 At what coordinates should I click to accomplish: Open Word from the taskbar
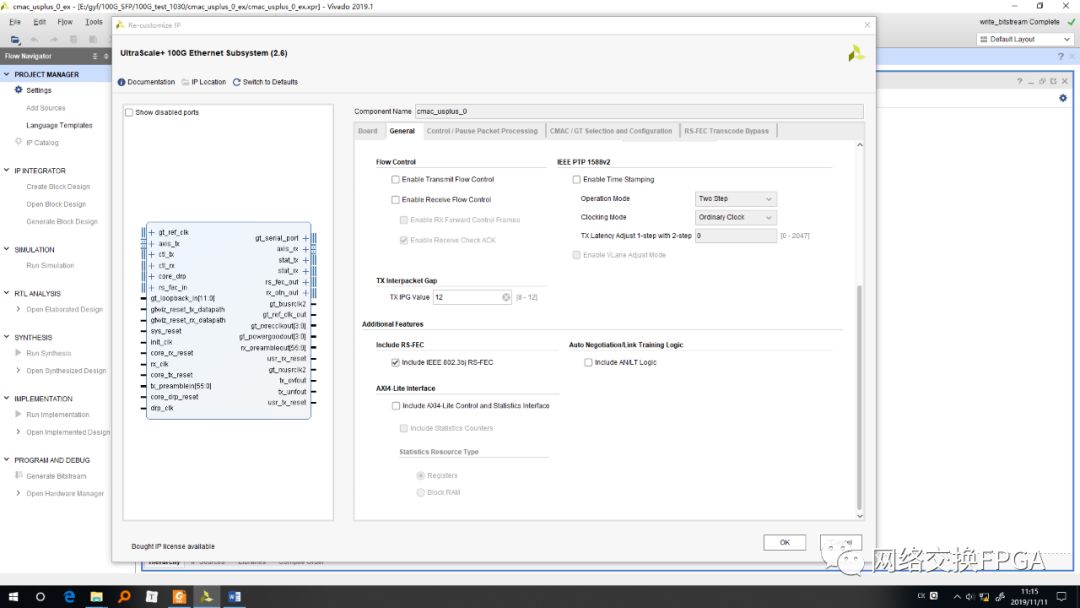pos(234,597)
